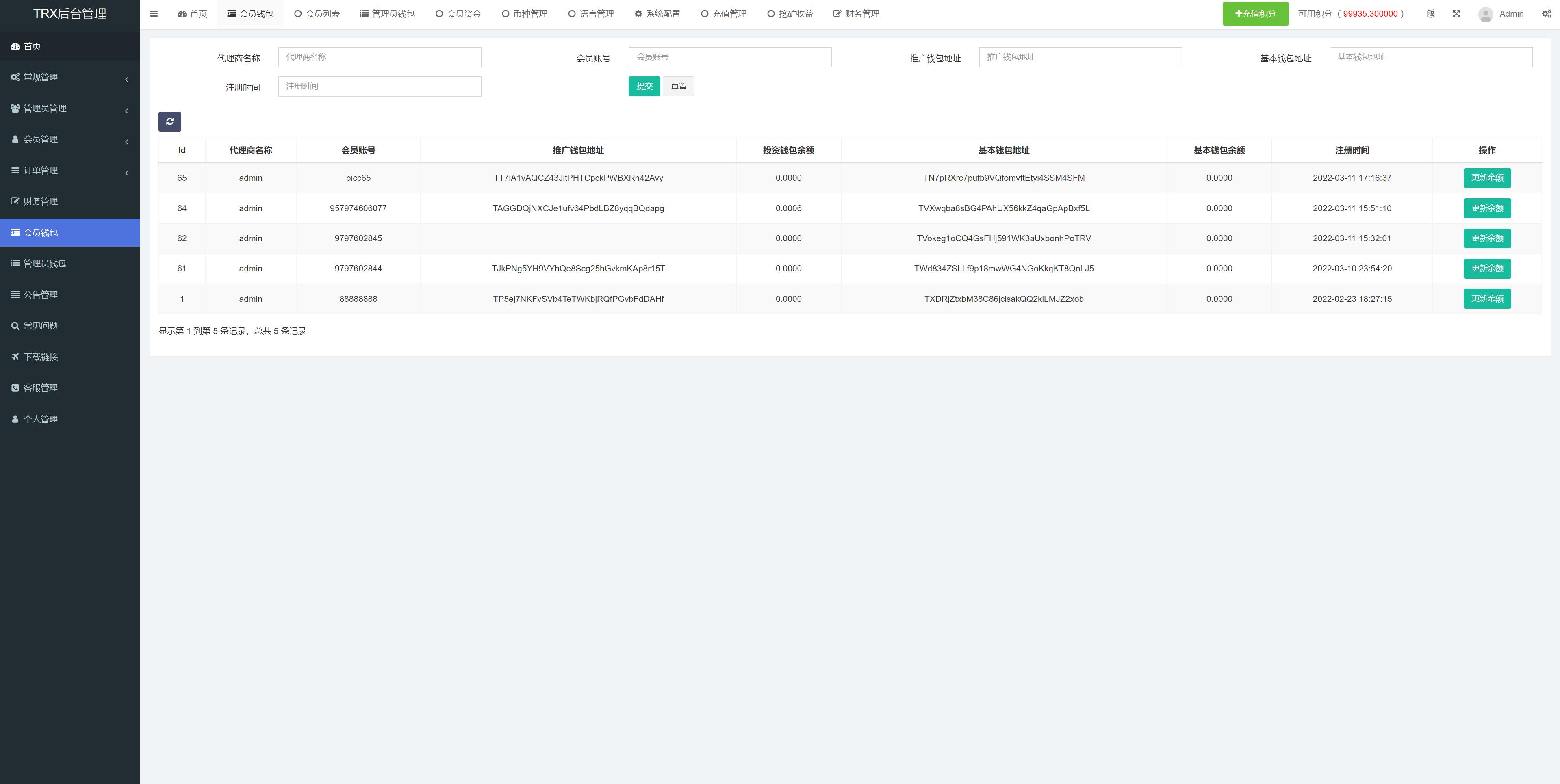Viewport: 1560px width, 784px height.
Task: Switch to the 会员钱包 top tab
Action: pos(250,13)
